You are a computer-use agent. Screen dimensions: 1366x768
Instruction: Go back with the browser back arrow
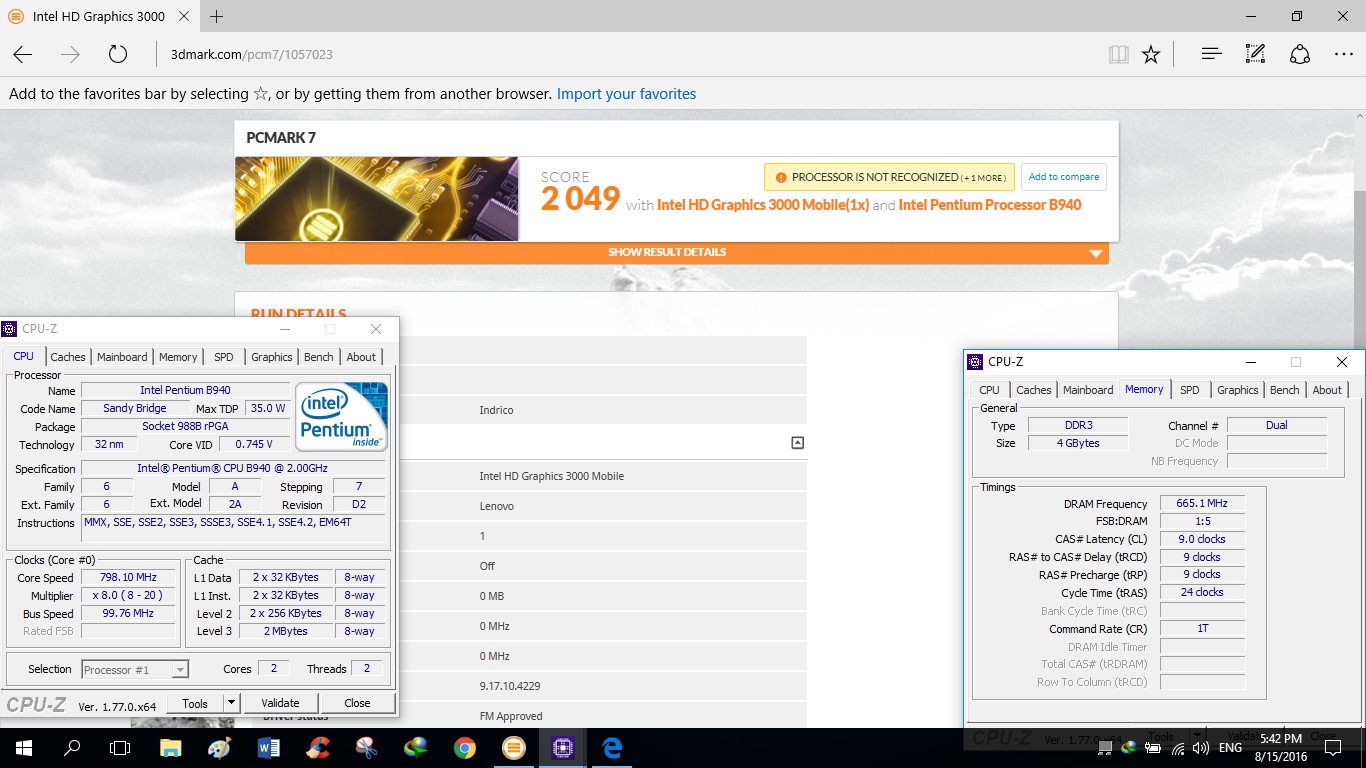tap(23, 54)
